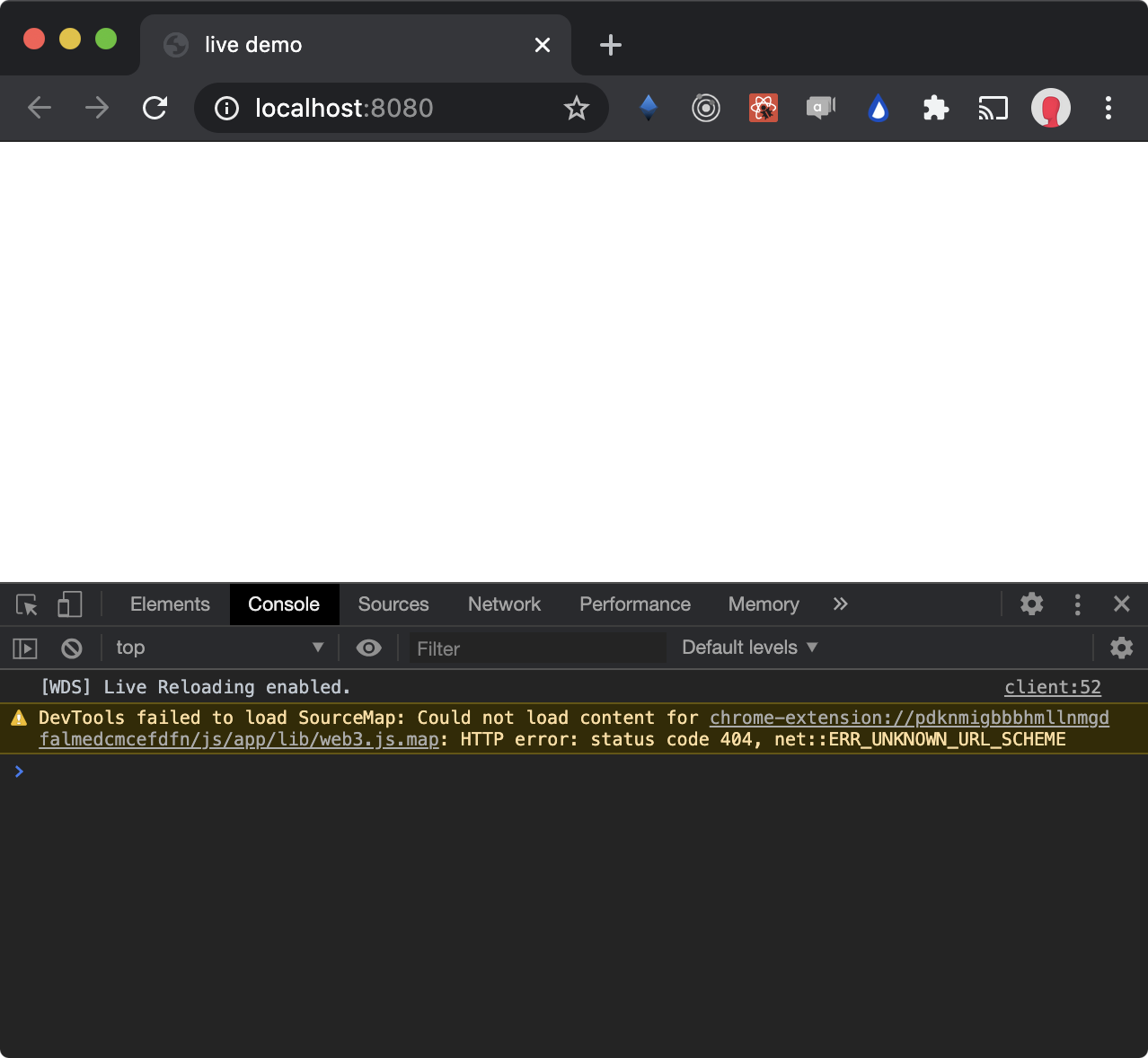The image size is (1148, 1058).
Task: Switch to the Network tab
Action: pyautogui.click(x=504, y=604)
